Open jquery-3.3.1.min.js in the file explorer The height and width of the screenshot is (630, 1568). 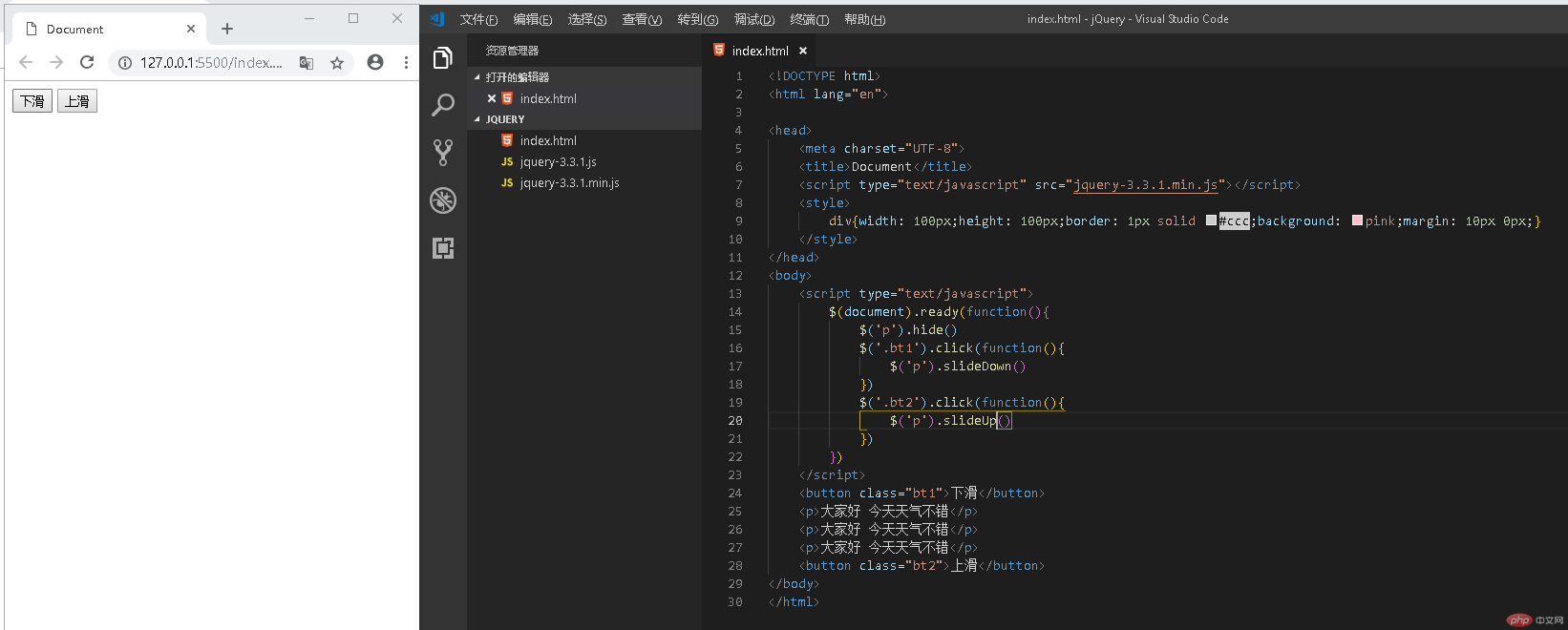point(569,182)
